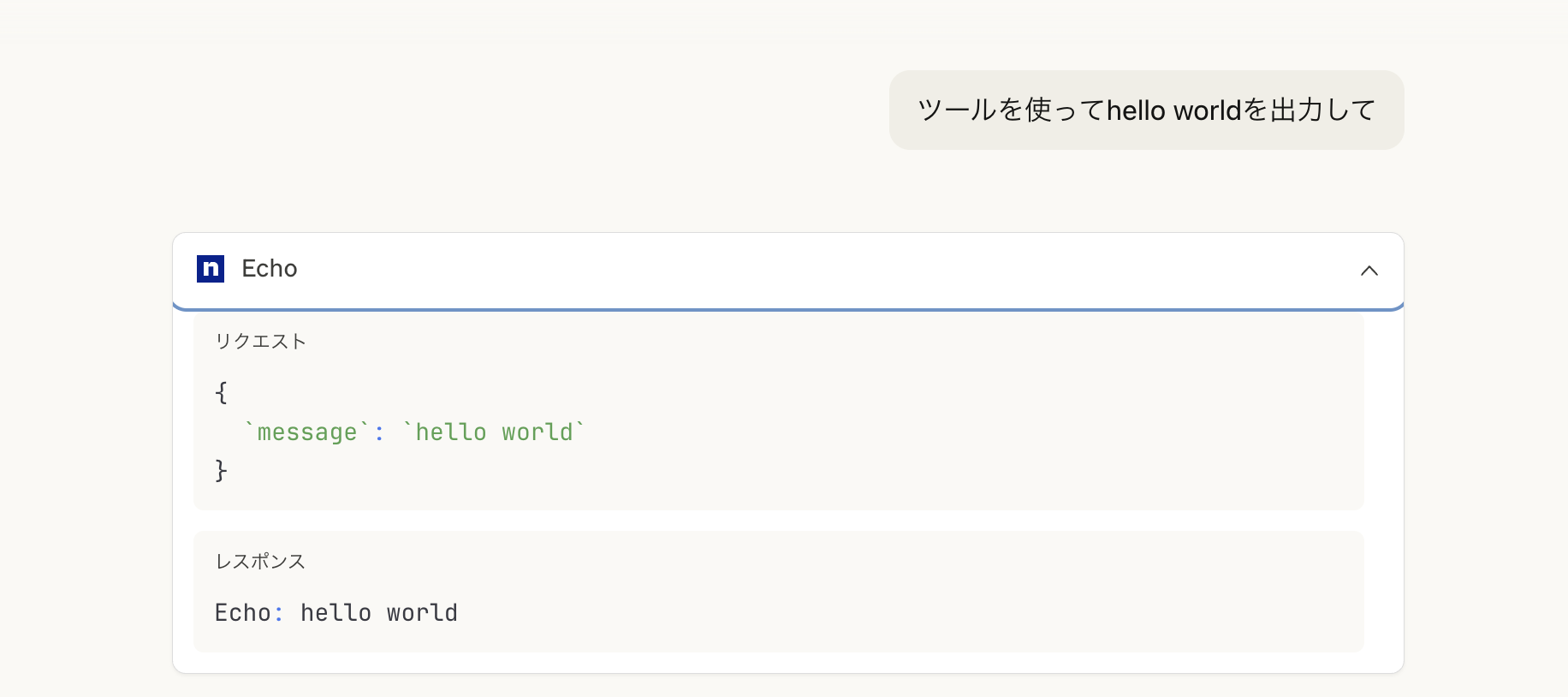Click the Echo: hello world response text

pos(336,612)
